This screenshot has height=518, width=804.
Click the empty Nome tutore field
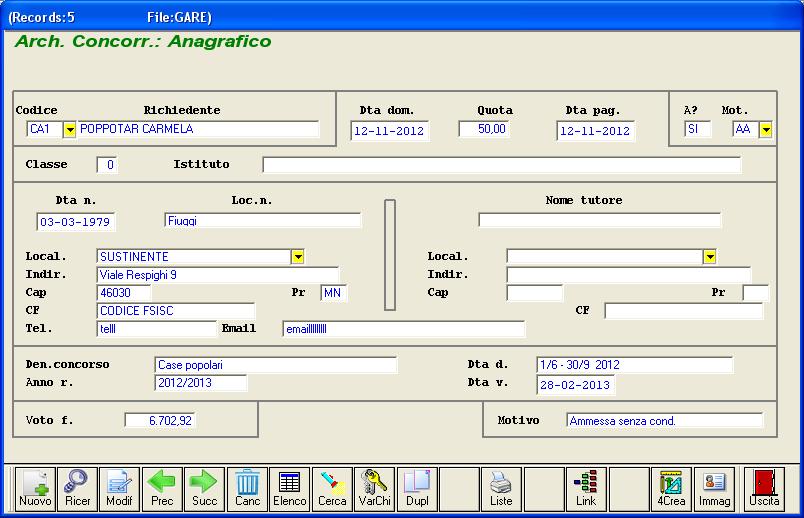(x=599, y=220)
